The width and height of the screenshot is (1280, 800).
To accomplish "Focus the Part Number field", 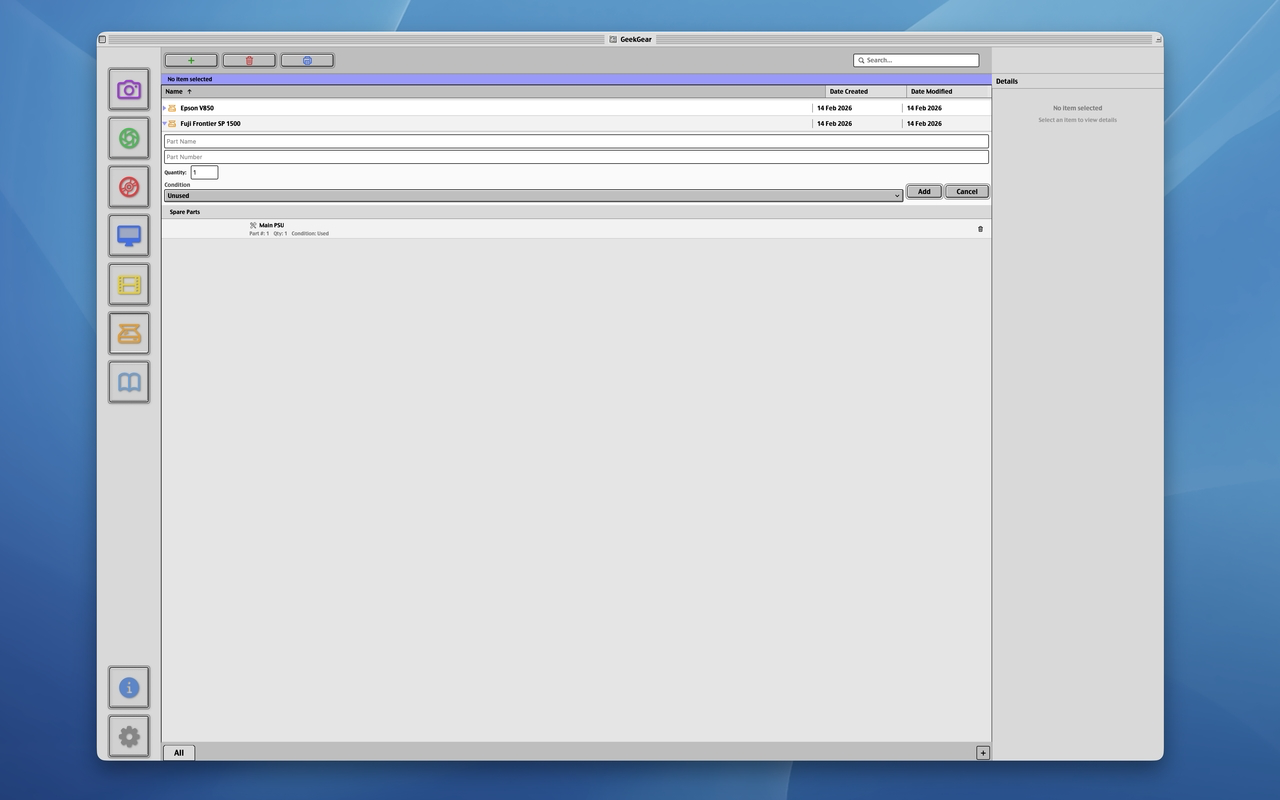I will [x=576, y=157].
